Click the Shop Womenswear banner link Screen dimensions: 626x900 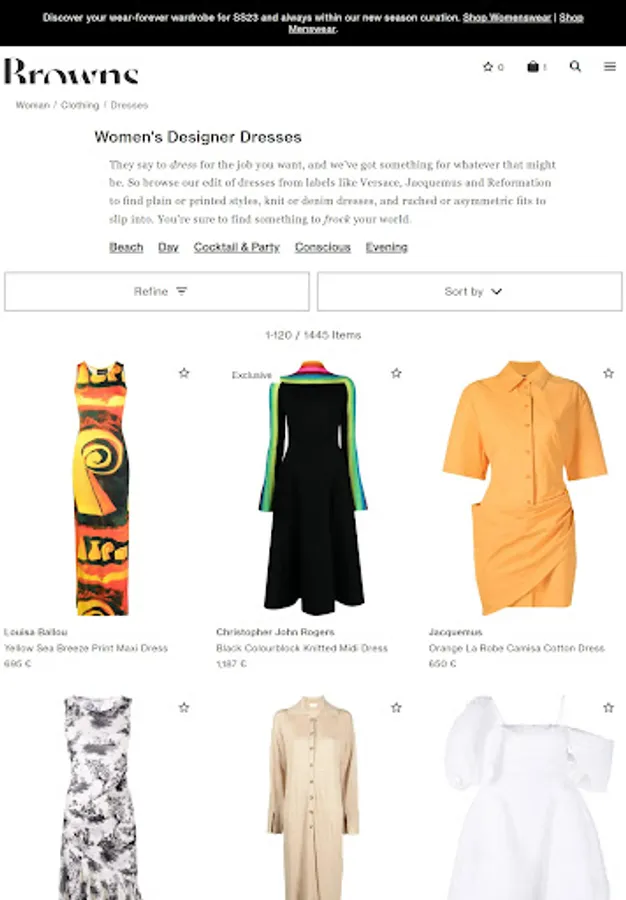tap(507, 18)
